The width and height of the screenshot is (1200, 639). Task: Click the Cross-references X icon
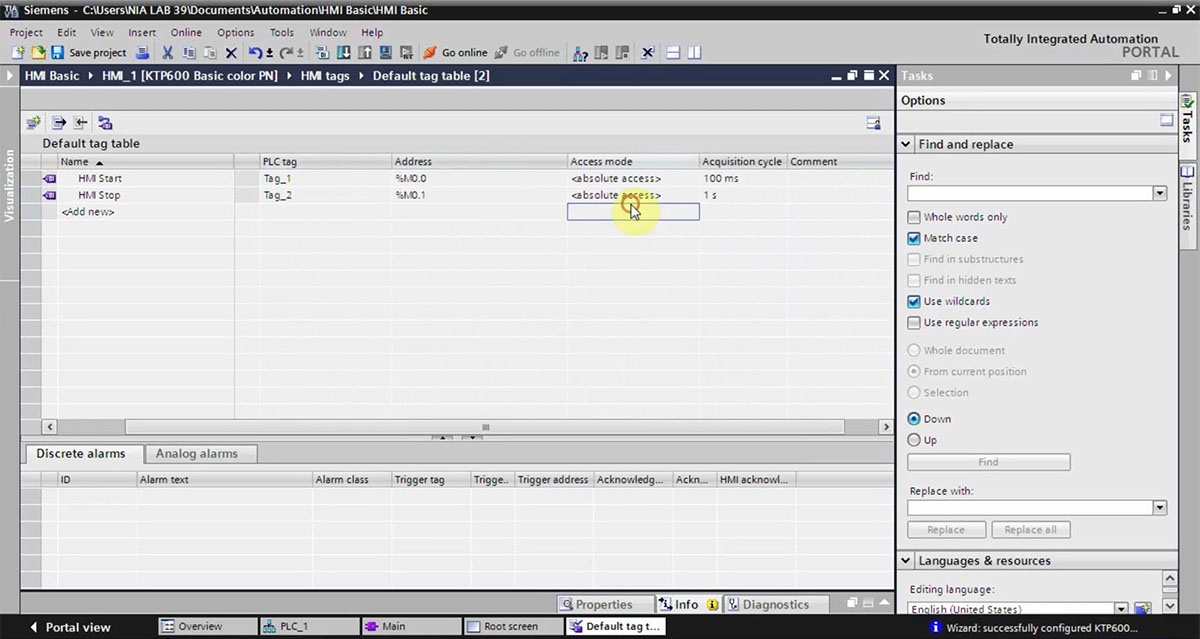pyautogui.click(x=647, y=53)
